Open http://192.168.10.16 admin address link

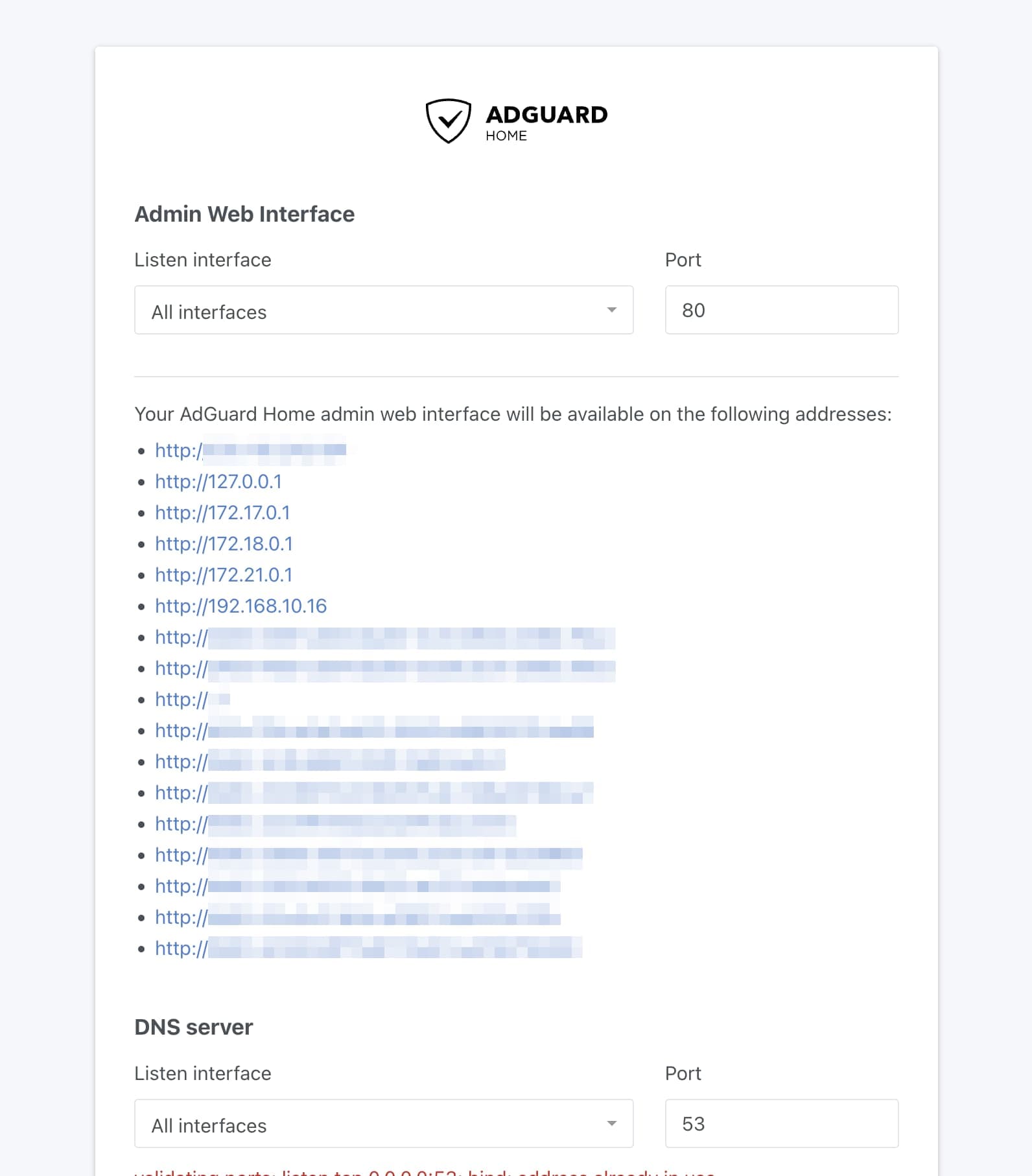pos(240,606)
